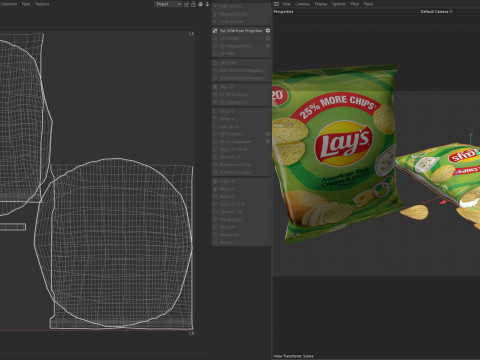Click Stop Interactive Mapping
Image resolution: width=480 pixels, height=360 pixels.
pyautogui.click(x=241, y=78)
